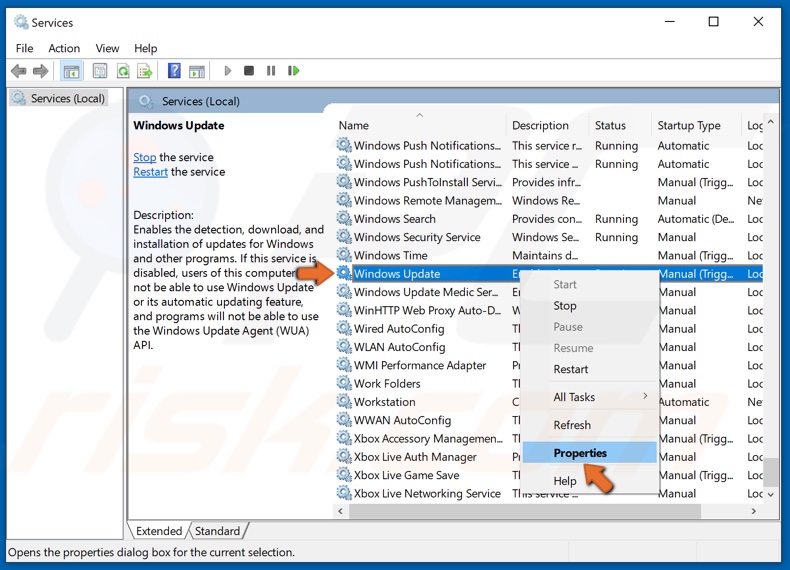Switch to the Standard tab
The image size is (790, 570).
(x=218, y=531)
